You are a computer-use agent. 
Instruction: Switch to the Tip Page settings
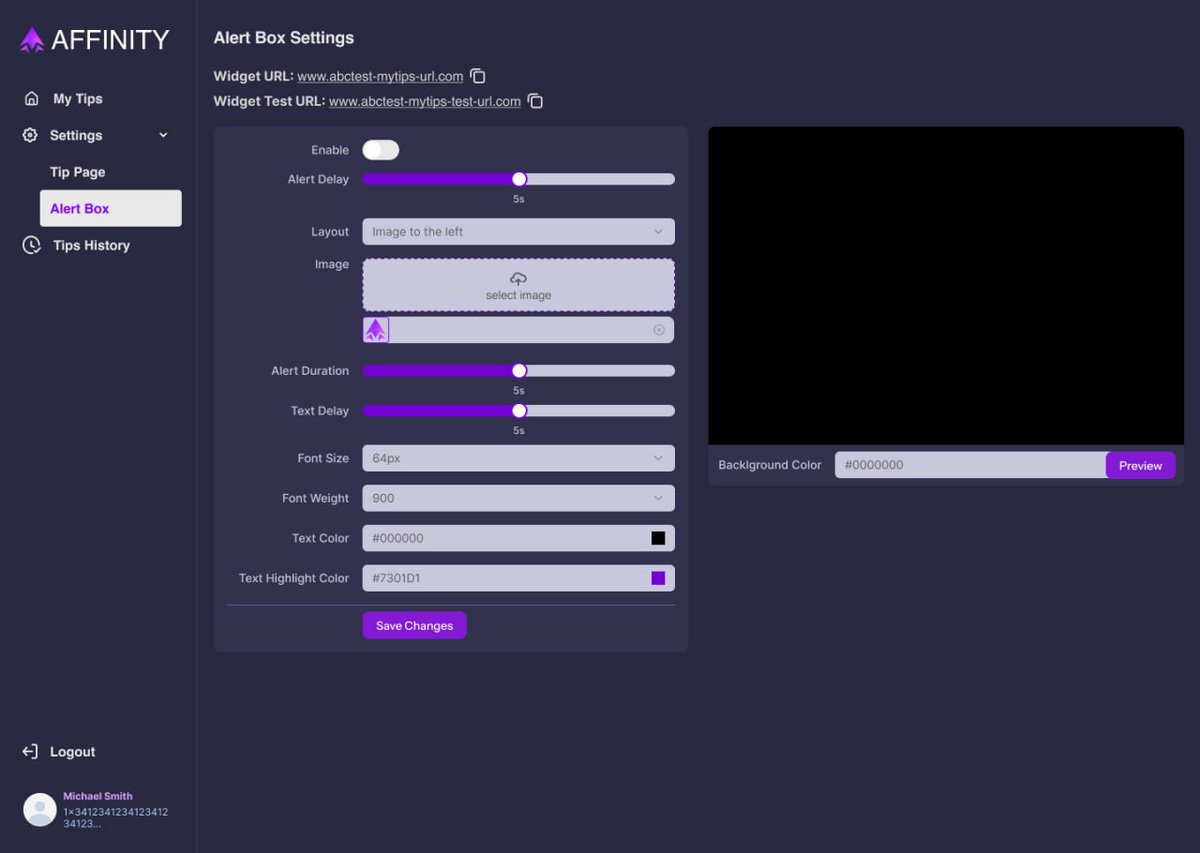(x=77, y=172)
